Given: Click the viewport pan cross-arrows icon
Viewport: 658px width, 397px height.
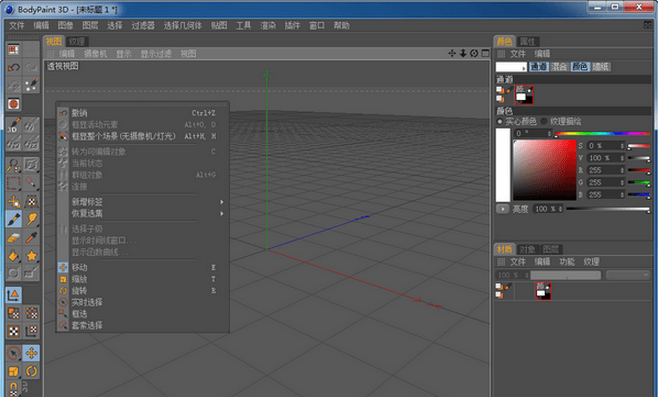Looking at the screenshot, I should coord(452,53).
